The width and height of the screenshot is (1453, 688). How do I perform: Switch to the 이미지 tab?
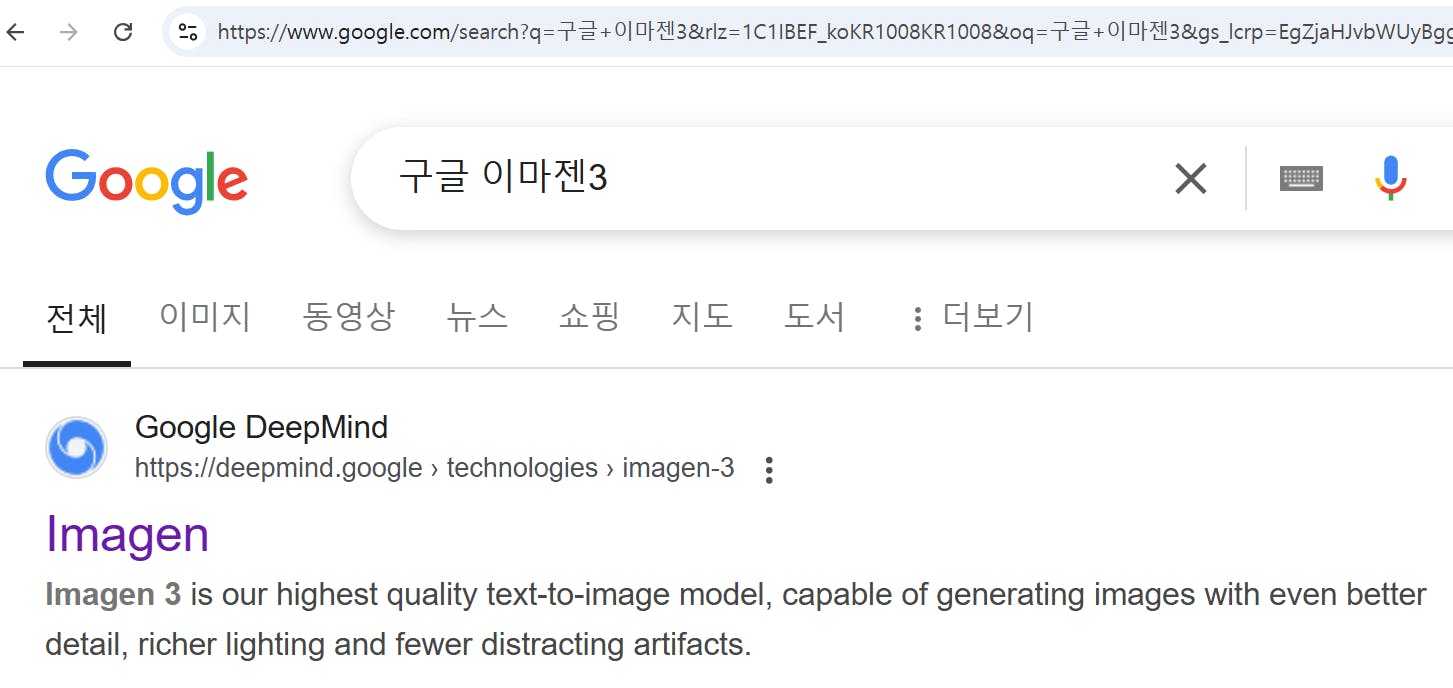point(205,317)
